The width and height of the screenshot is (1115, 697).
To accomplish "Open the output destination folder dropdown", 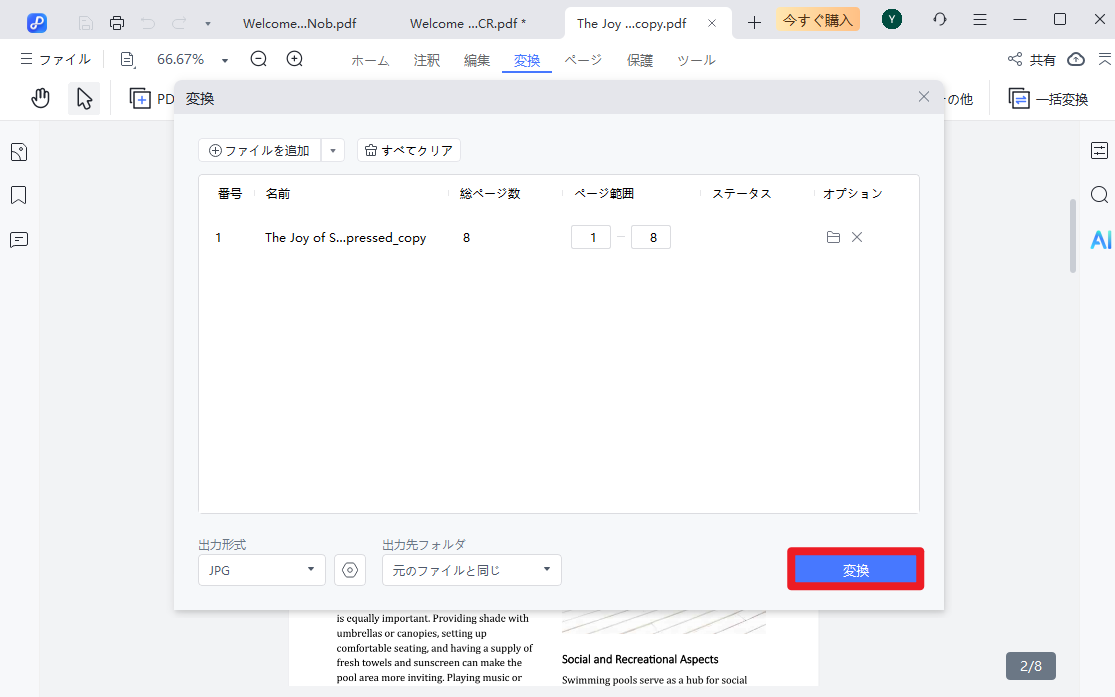I will coord(471,569).
